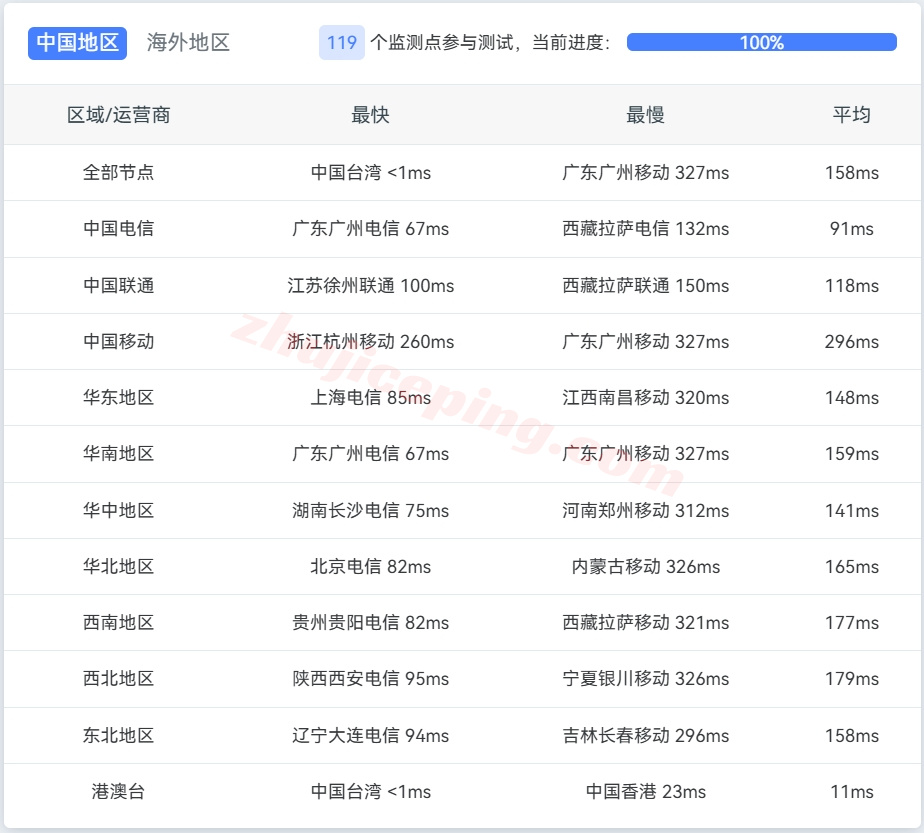
Task: Click the 141ms average value
Action: click(852, 511)
